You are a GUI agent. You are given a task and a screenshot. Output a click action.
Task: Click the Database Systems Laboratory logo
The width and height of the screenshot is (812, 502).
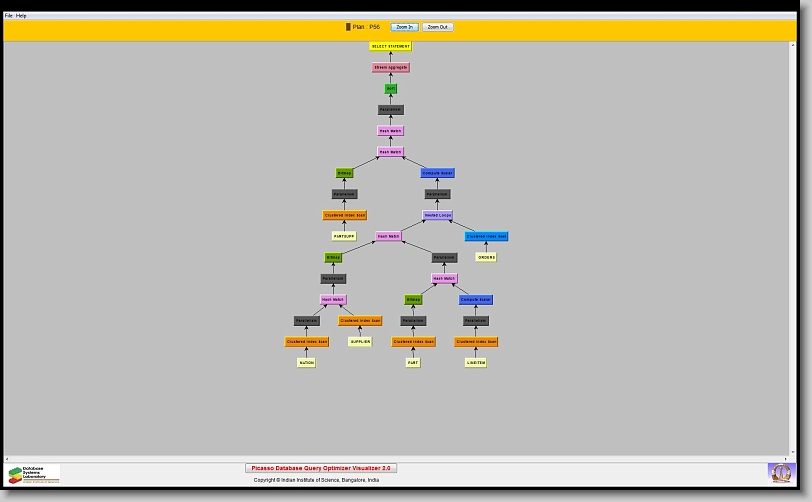(34, 473)
